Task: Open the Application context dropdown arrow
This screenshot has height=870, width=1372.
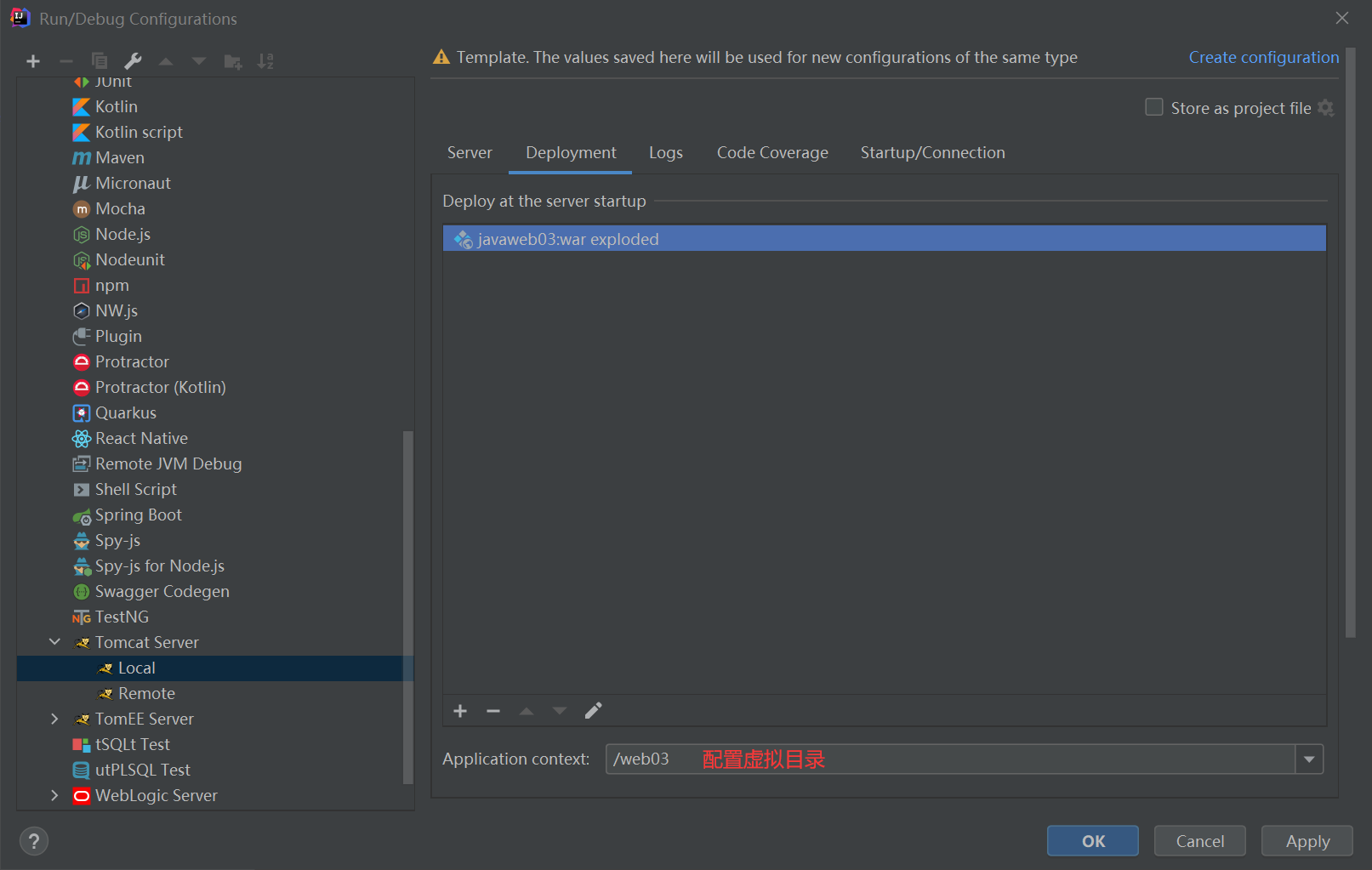Action: pyautogui.click(x=1309, y=759)
